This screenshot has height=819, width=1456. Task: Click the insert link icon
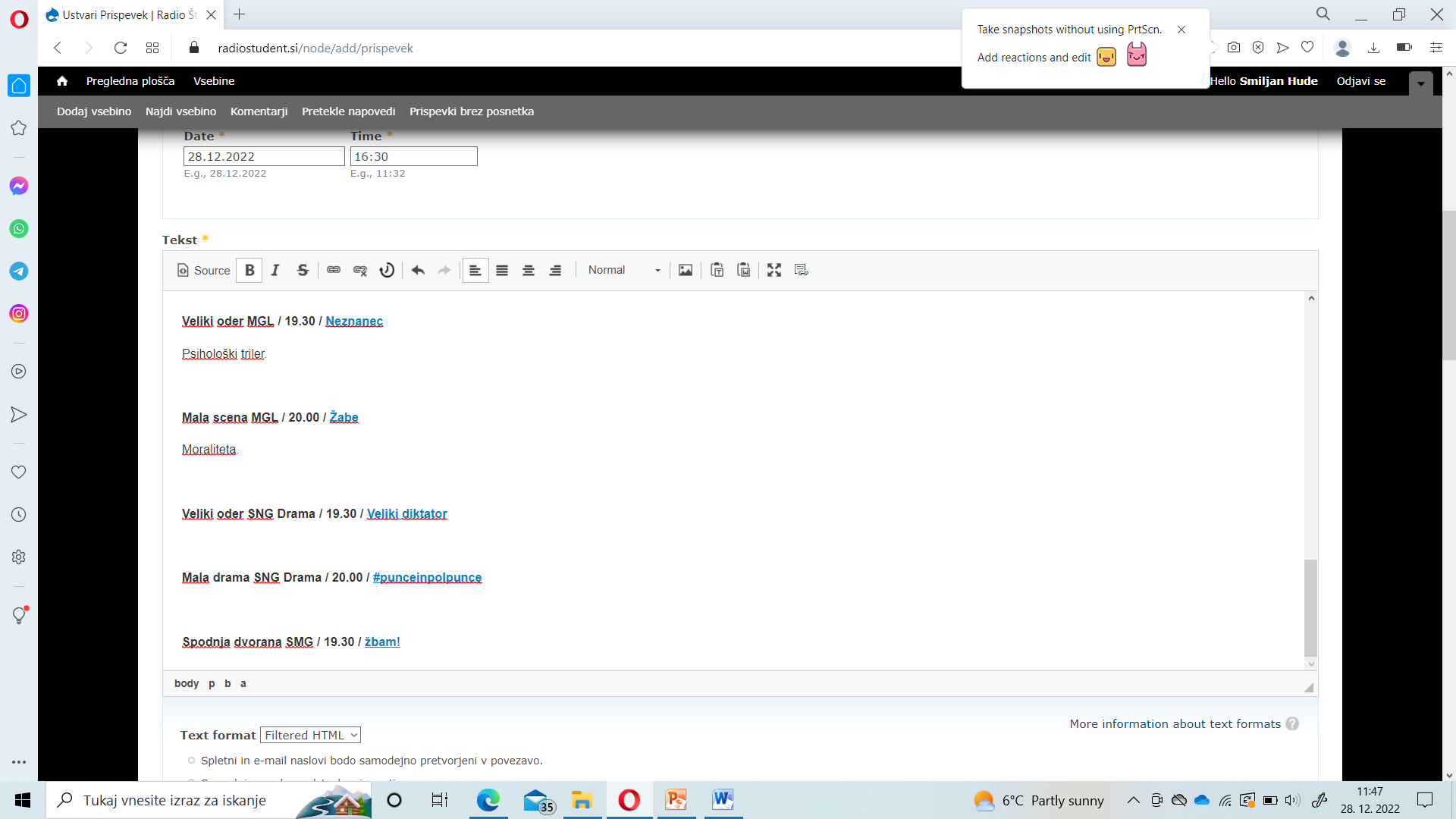pos(334,270)
